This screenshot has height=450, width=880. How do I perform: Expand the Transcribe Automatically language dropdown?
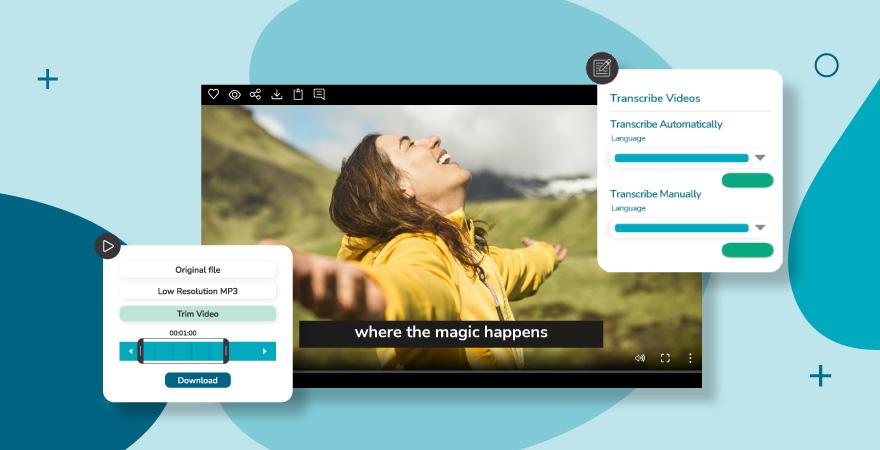coord(760,158)
